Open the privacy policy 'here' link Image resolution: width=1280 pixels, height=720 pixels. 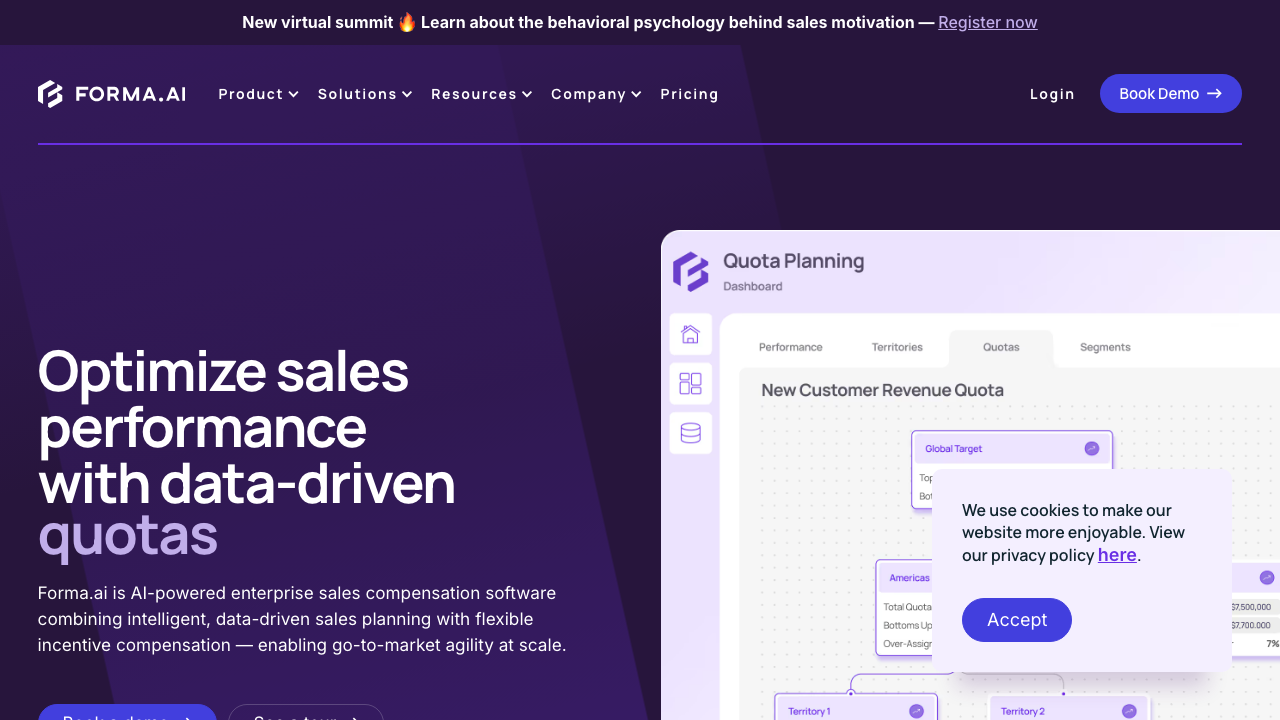[x=1117, y=555]
